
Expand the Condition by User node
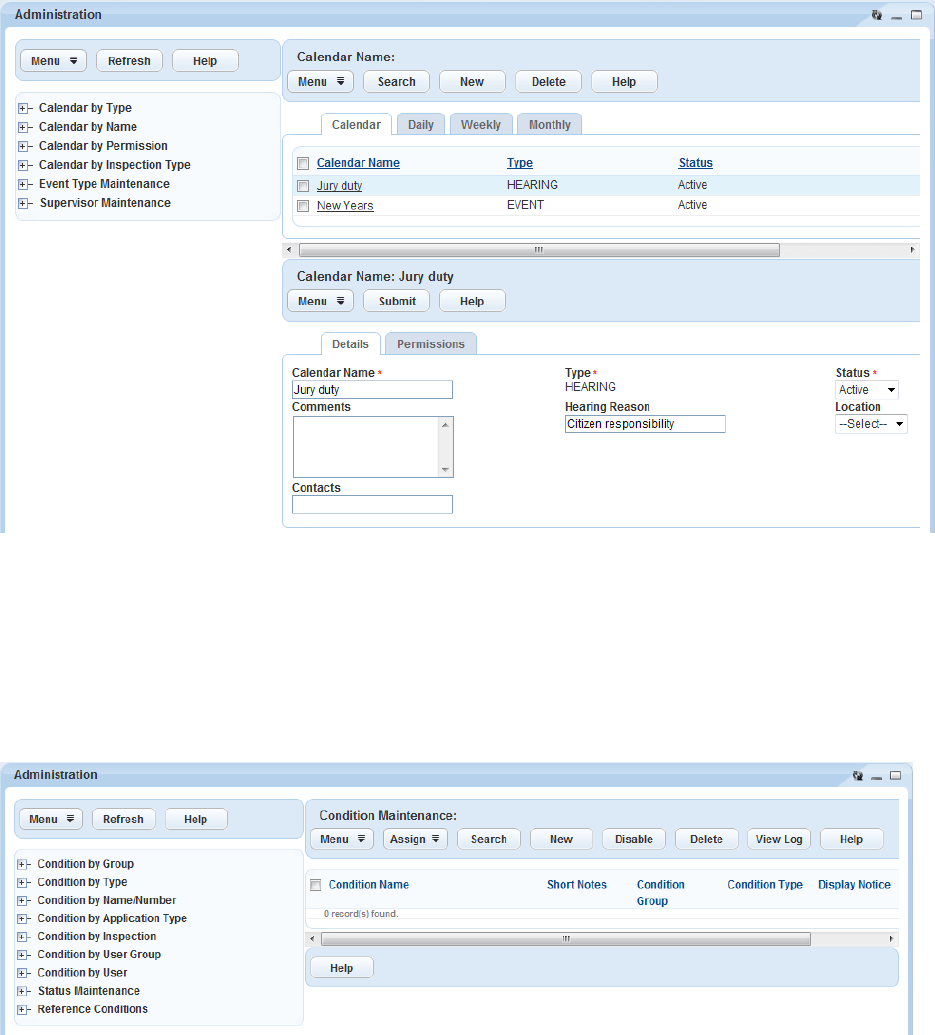point(22,974)
